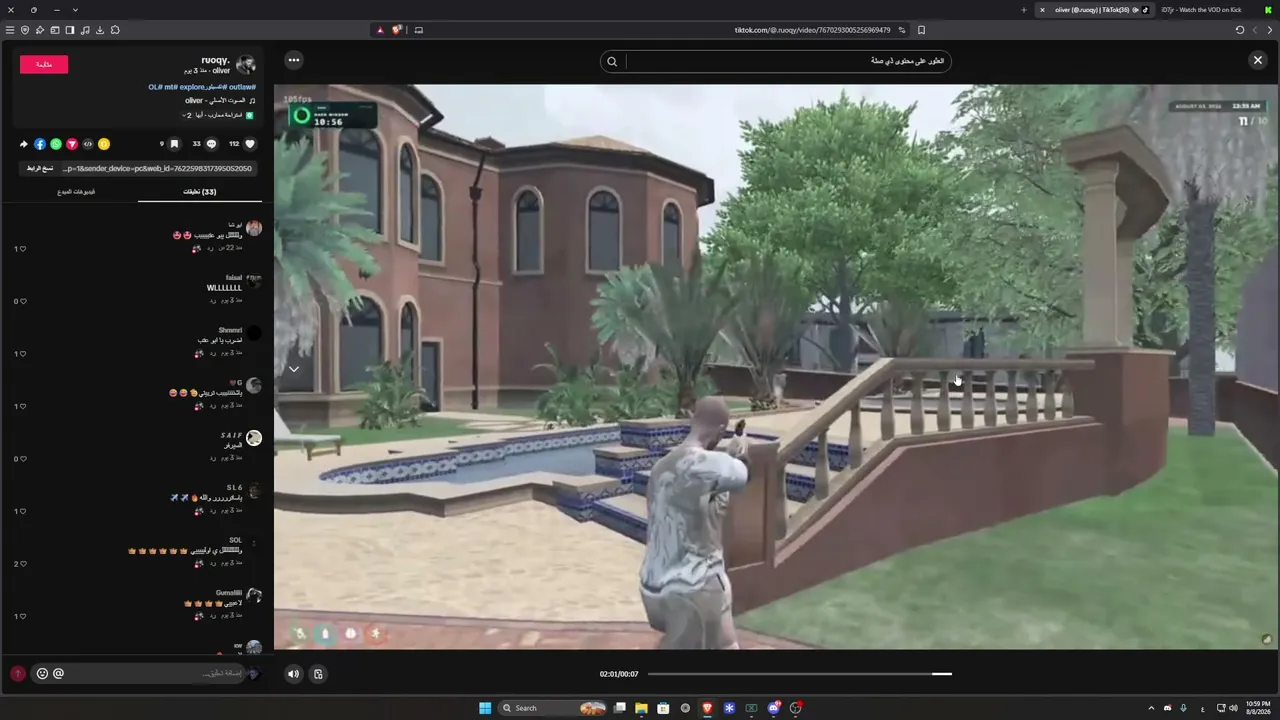Open a new browser tab
The height and width of the screenshot is (720, 1280).
point(1024,10)
